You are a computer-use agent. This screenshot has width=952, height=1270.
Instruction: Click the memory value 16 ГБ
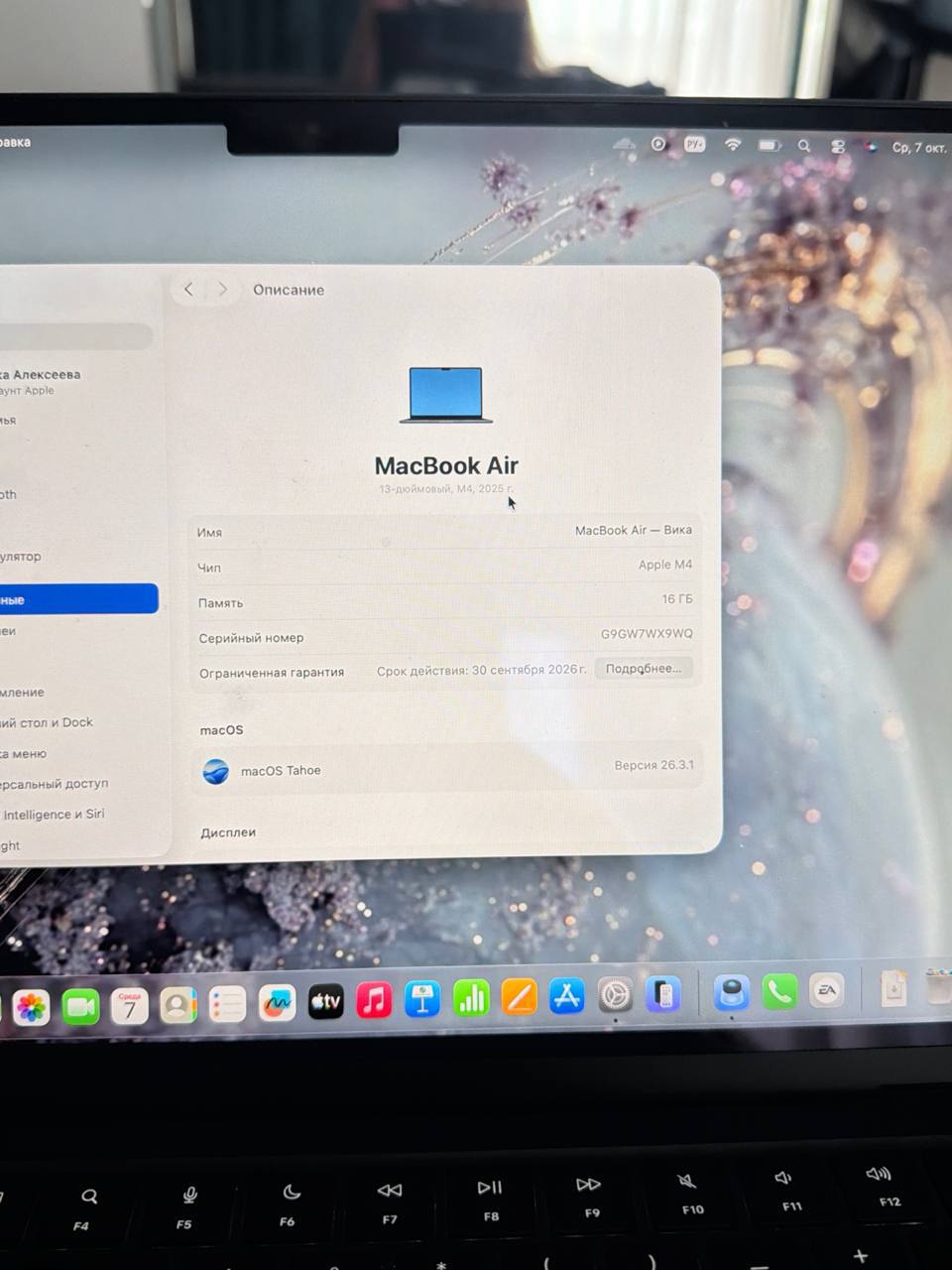tap(677, 599)
